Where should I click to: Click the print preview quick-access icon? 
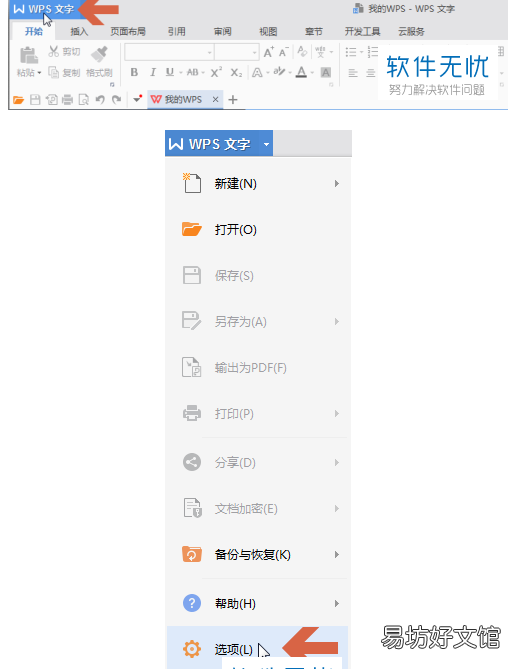click(x=84, y=100)
